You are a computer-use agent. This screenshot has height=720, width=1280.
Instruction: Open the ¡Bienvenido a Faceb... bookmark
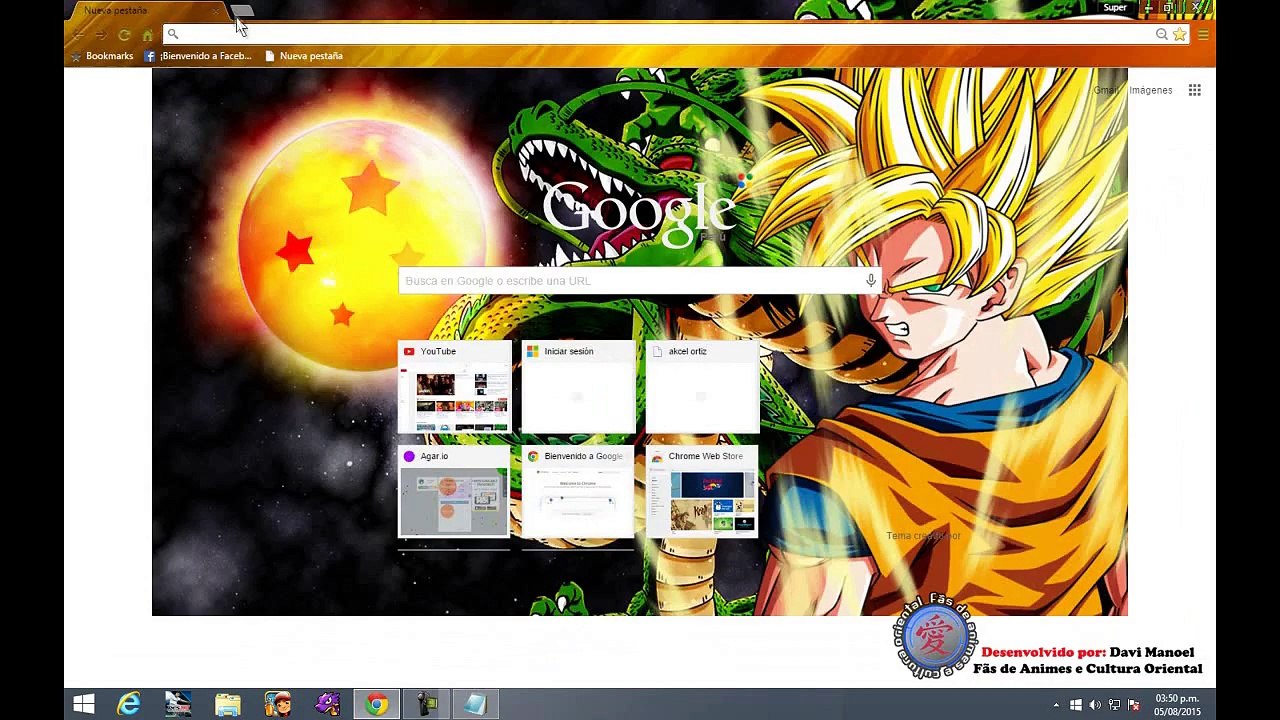coord(198,56)
